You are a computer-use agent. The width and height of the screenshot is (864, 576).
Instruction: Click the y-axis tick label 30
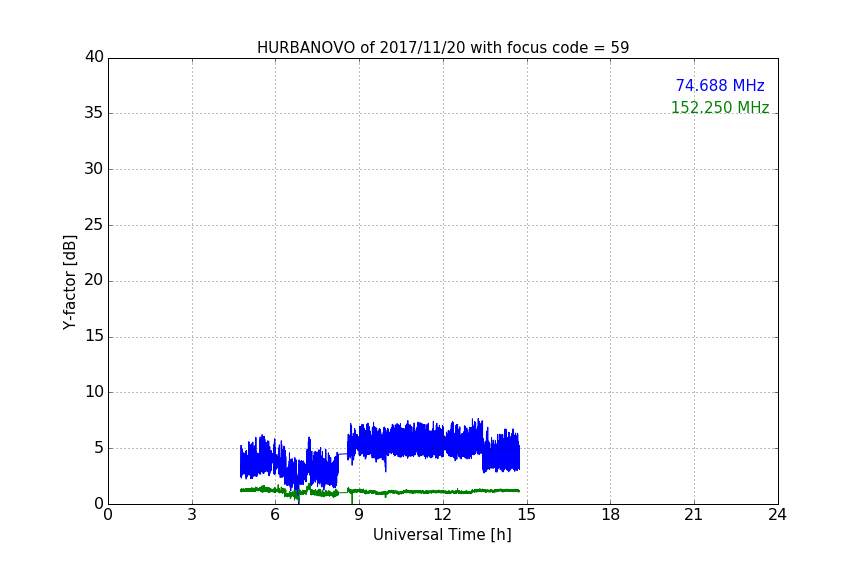click(x=94, y=169)
